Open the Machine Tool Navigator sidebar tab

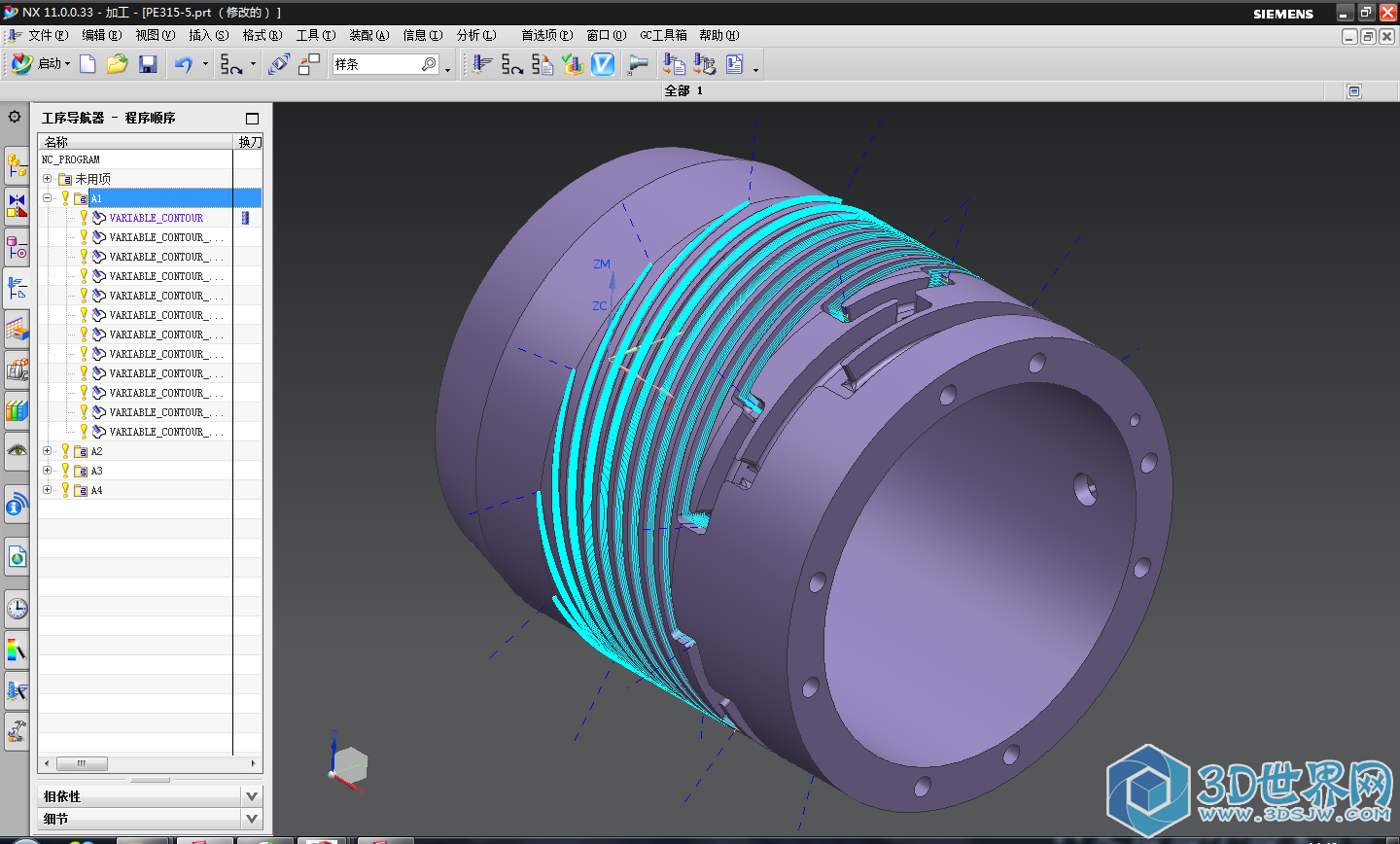pyautogui.click(x=17, y=329)
